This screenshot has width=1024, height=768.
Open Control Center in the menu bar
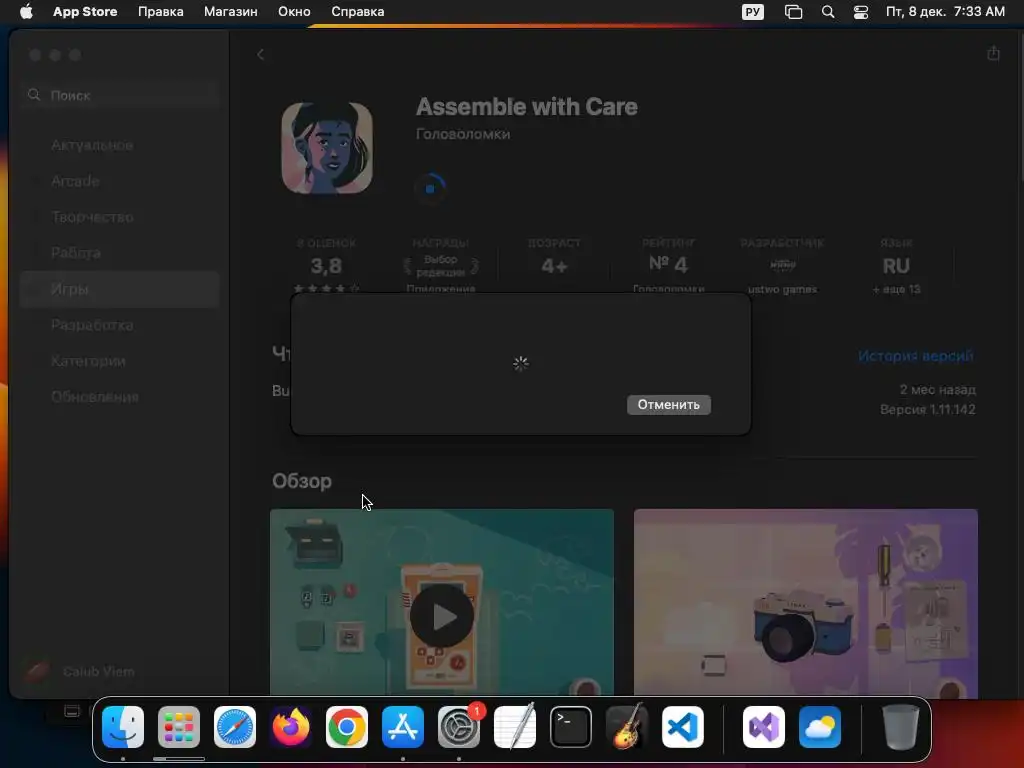pyautogui.click(x=861, y=12)
